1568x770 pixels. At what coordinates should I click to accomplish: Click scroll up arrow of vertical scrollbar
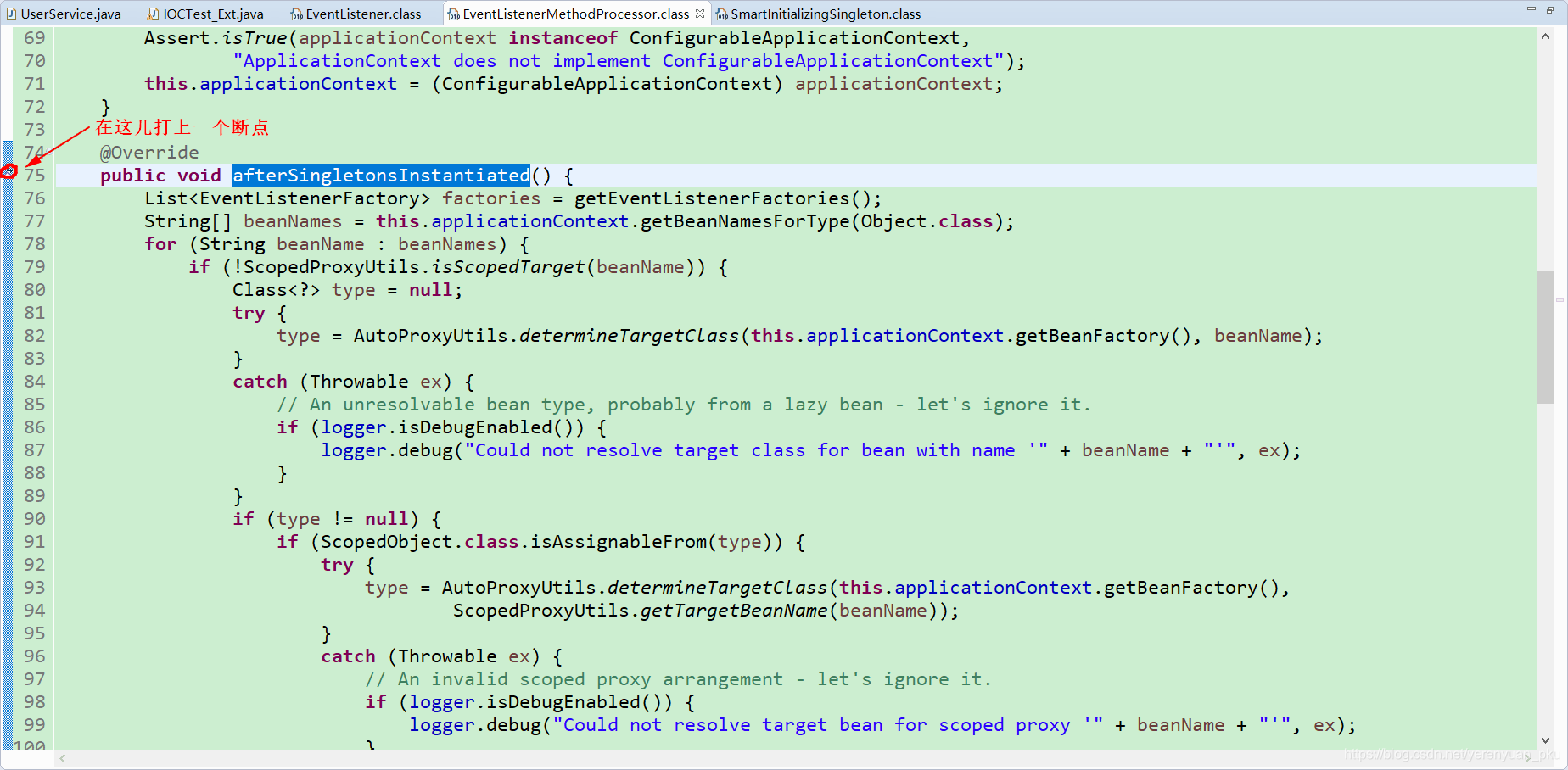point(1545,36)
